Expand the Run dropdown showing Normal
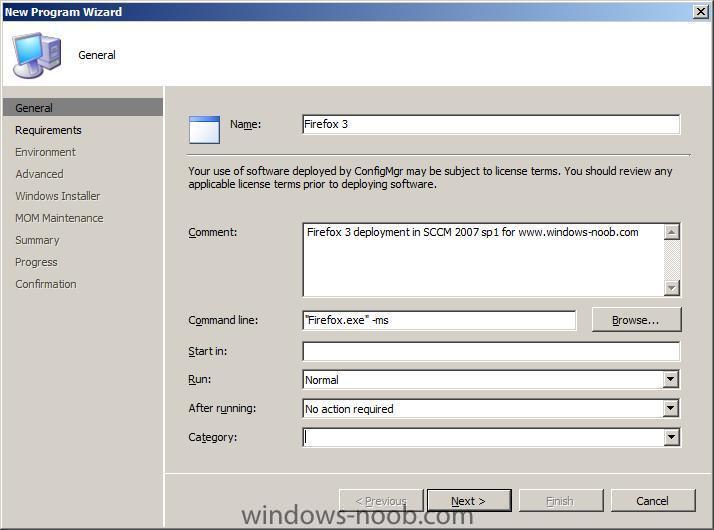714x530 pixels. [670, 379]
